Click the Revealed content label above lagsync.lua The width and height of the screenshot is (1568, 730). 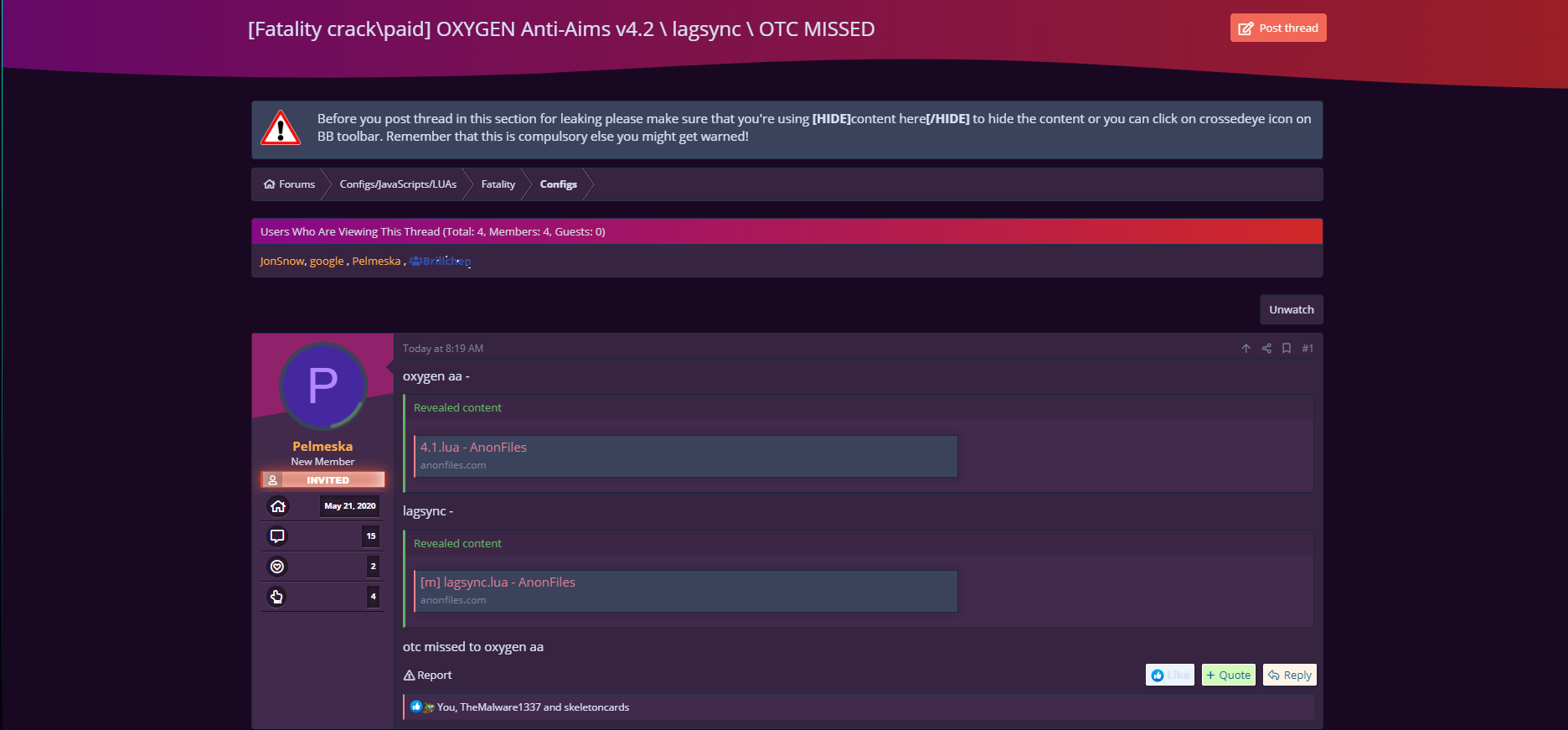457,544
